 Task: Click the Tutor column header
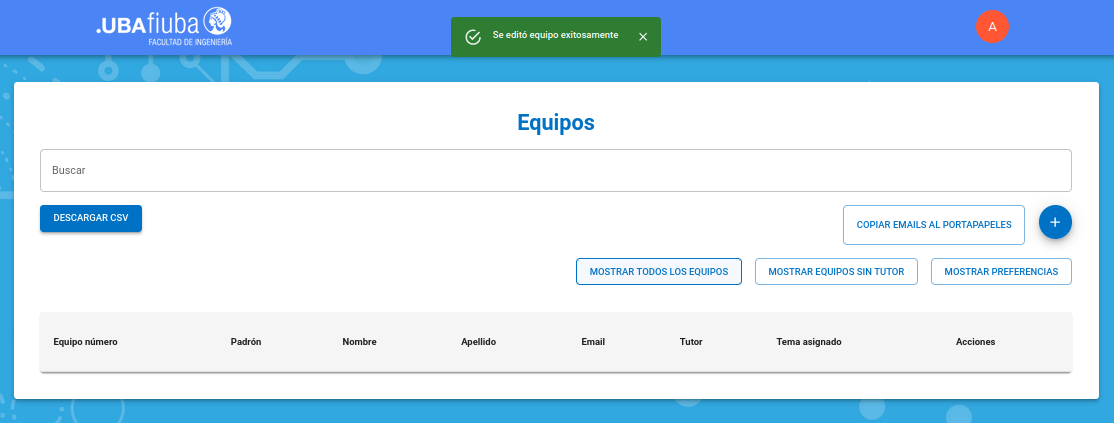click(691, 342)
